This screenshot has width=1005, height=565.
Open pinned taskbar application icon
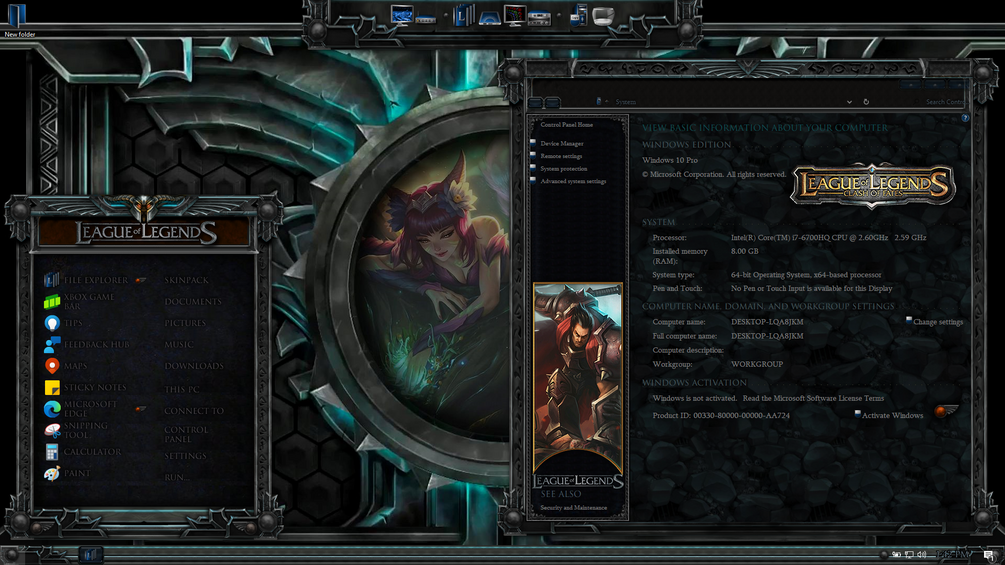[90, 555]
